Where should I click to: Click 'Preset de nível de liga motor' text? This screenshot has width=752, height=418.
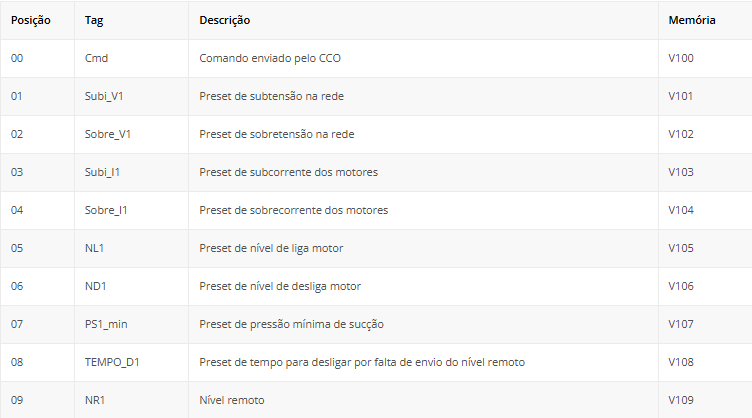(271, 248)
